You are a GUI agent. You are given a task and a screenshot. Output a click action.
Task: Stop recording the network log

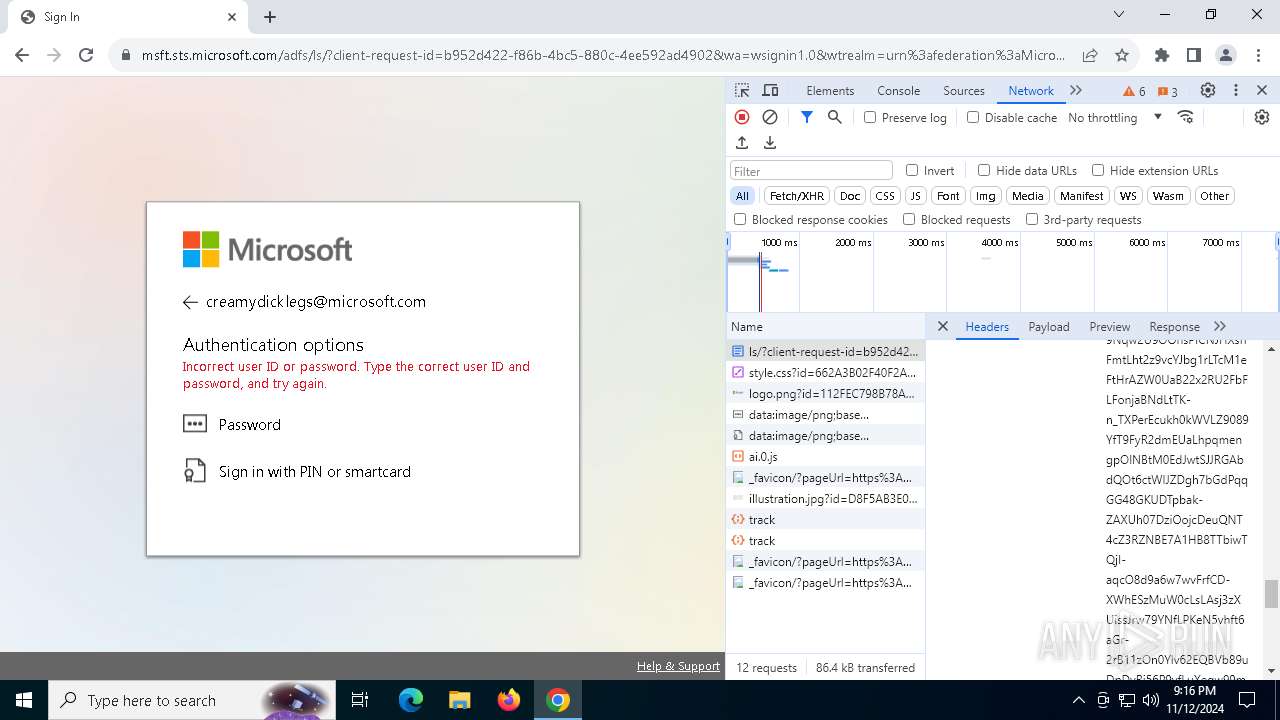click(742, 117)
